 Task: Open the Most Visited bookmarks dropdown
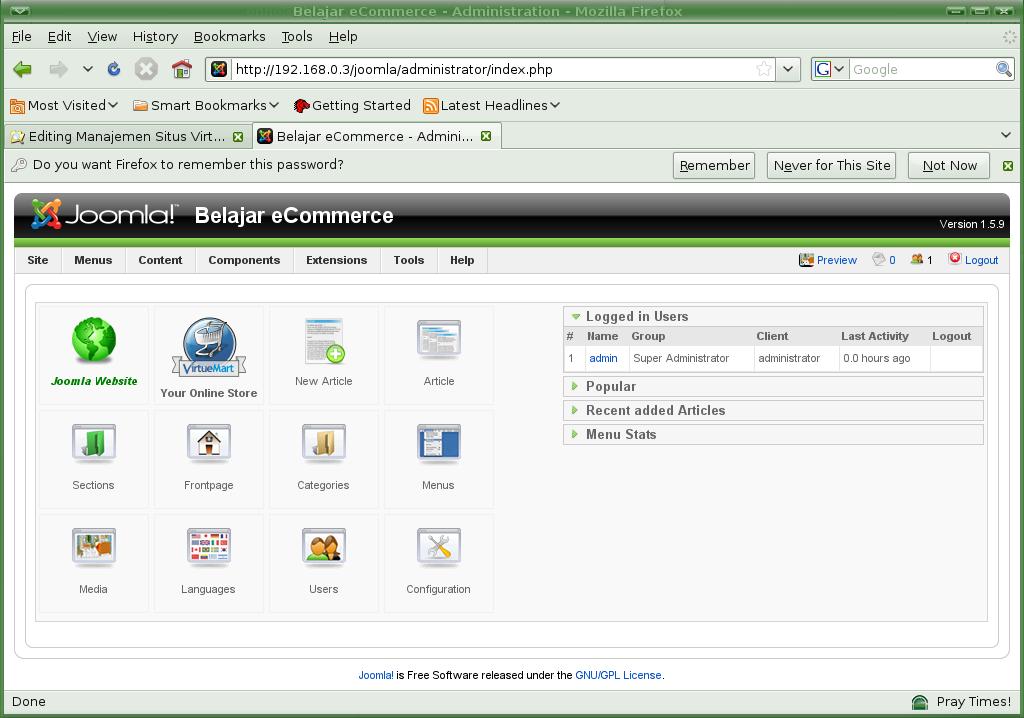point(65,105)
